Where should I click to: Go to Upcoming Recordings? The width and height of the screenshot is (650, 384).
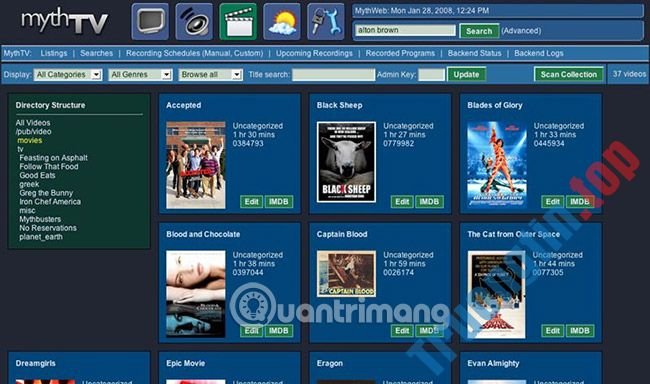(x=314, y=53)
